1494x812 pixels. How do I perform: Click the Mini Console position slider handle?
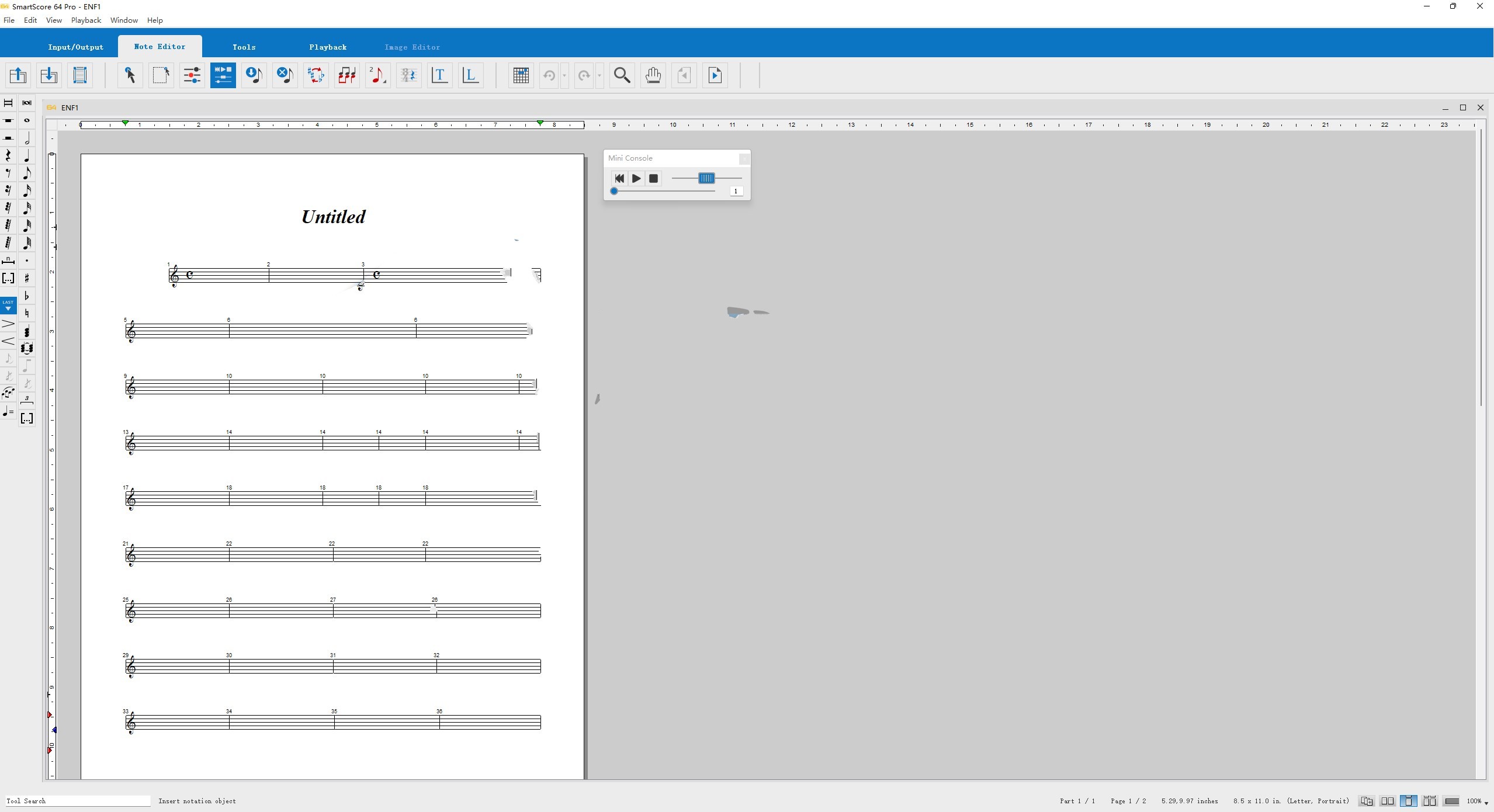click(614, 191)
